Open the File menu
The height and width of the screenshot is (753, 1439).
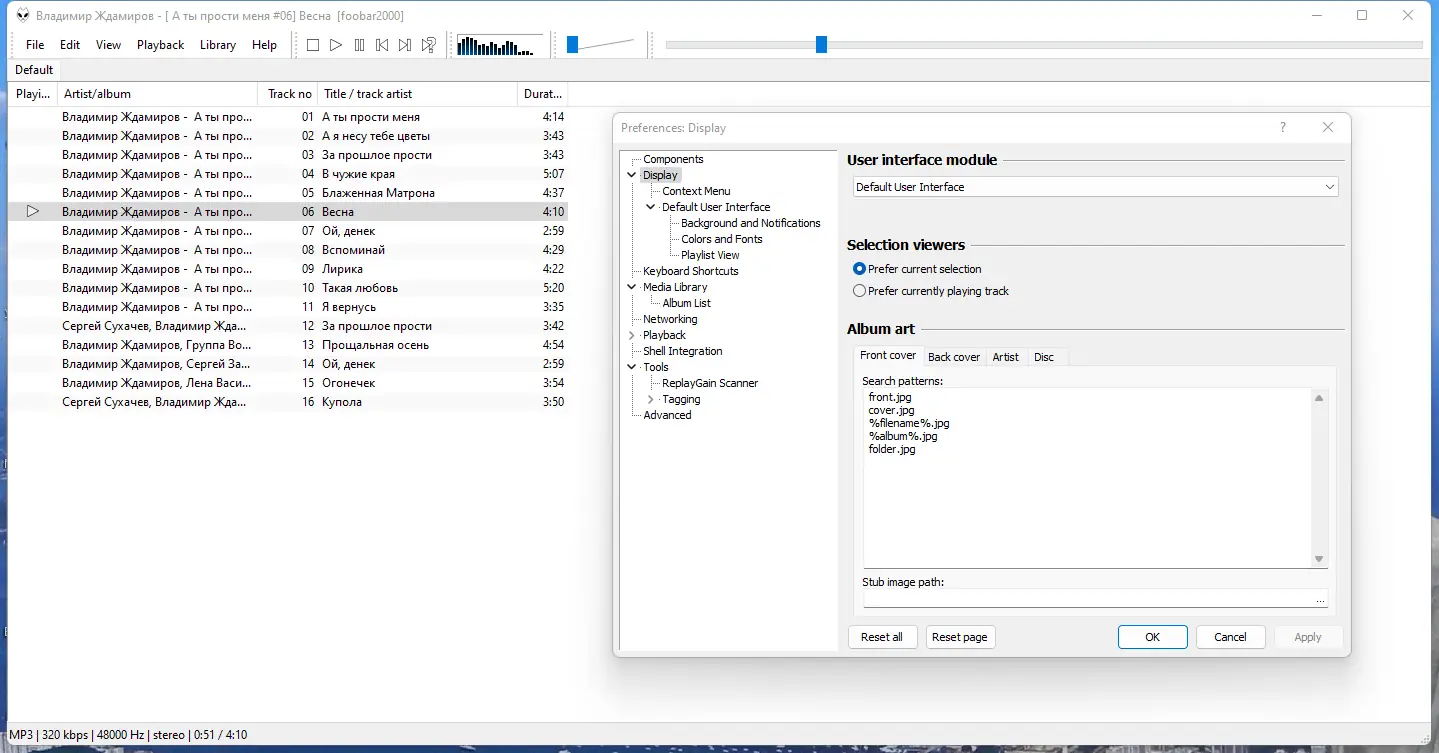35,45
